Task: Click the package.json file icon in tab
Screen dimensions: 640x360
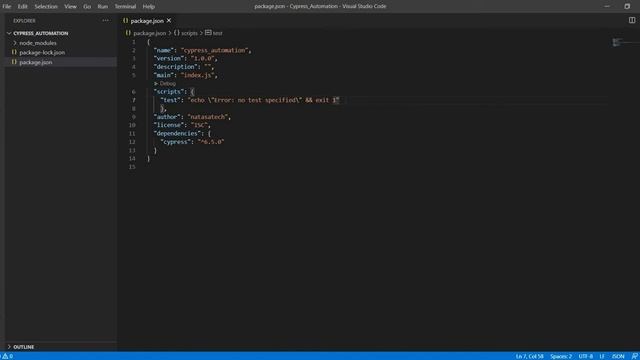Action: 126,21
